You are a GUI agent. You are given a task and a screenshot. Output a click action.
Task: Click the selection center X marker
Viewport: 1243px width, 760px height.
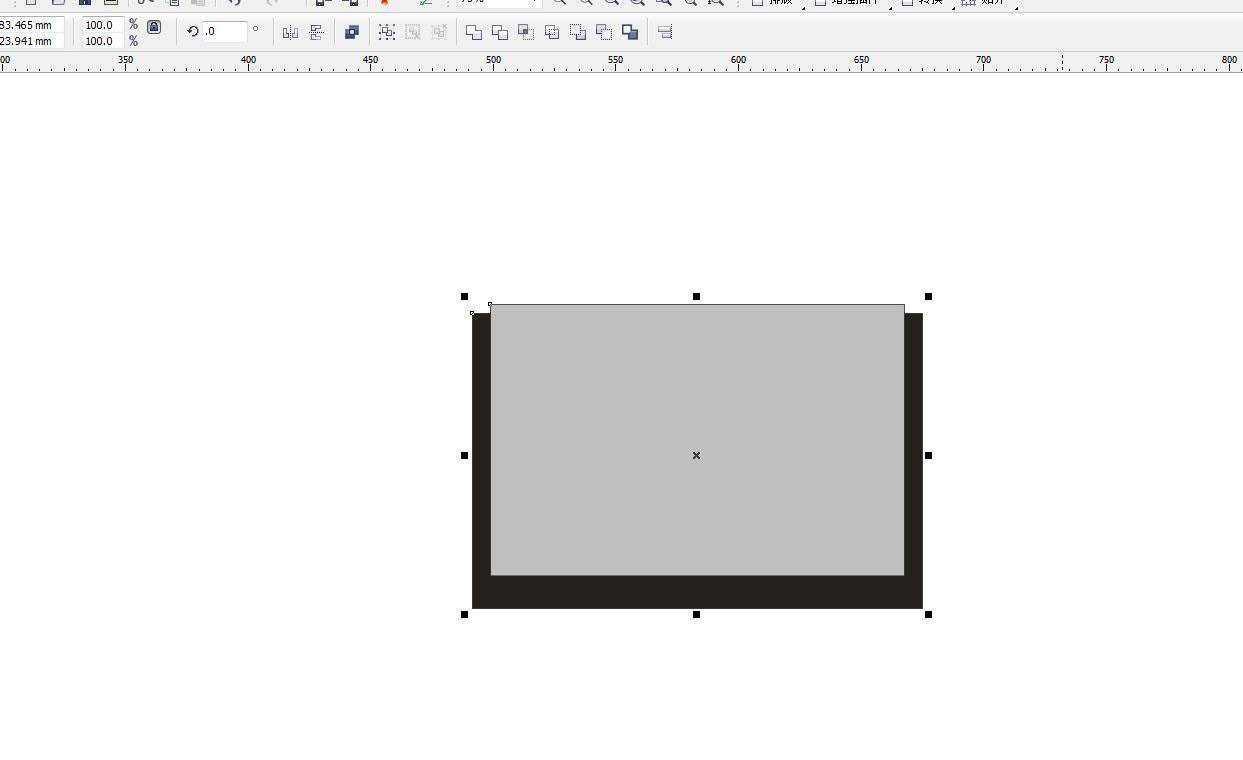tap(696, 456)
